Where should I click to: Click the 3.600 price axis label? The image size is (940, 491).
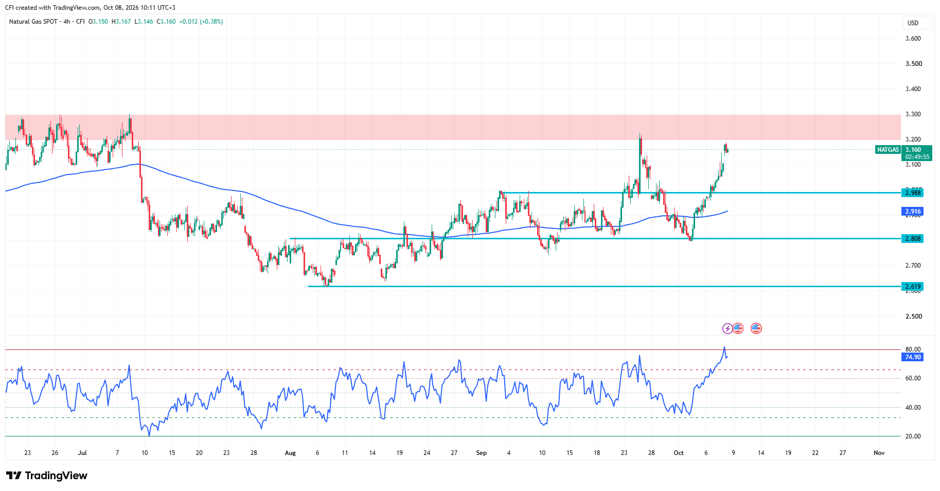[x=913, y=38]
